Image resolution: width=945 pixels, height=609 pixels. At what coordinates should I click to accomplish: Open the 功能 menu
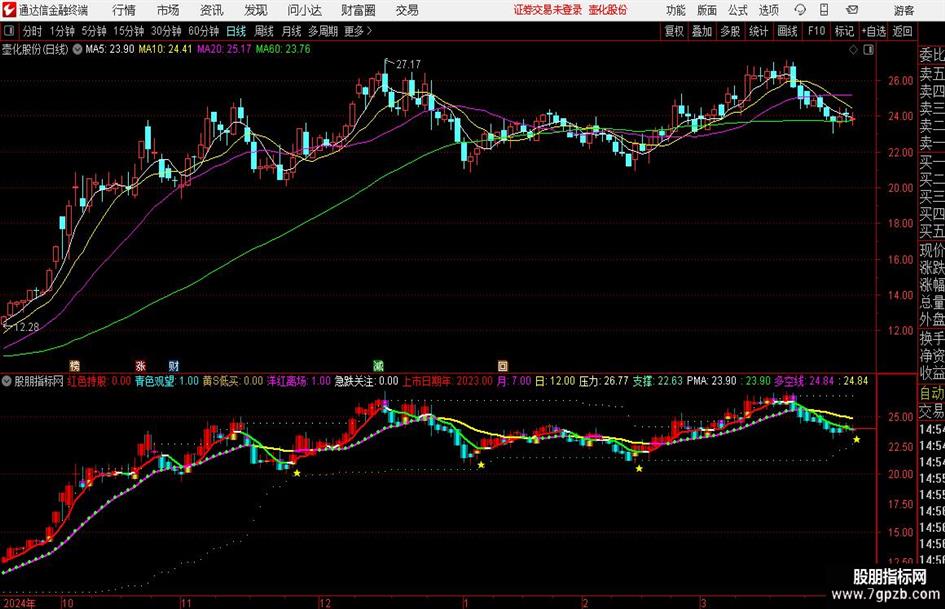click(676, 10)
